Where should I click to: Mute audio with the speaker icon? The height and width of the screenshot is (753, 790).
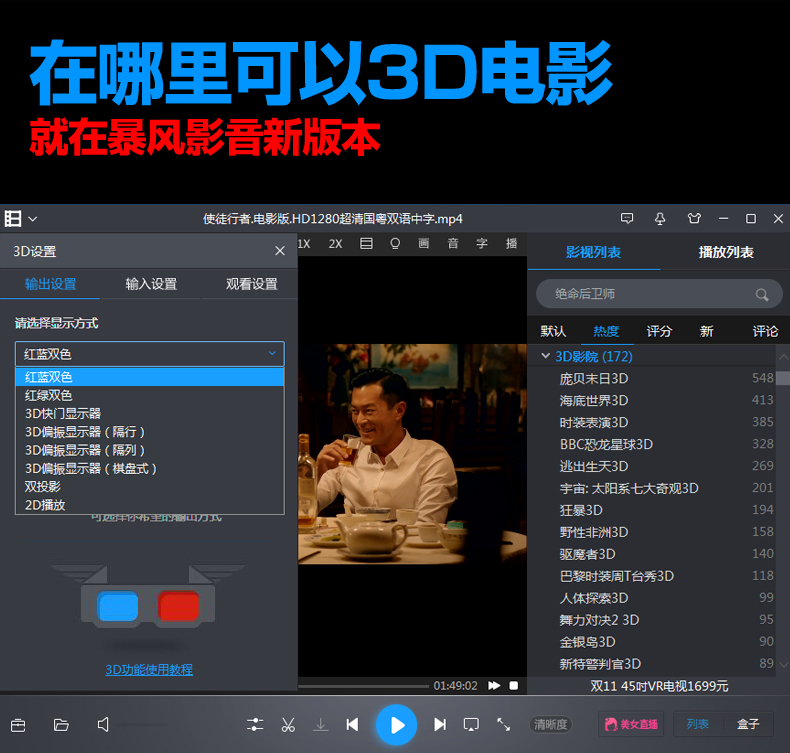click(103, 725)
